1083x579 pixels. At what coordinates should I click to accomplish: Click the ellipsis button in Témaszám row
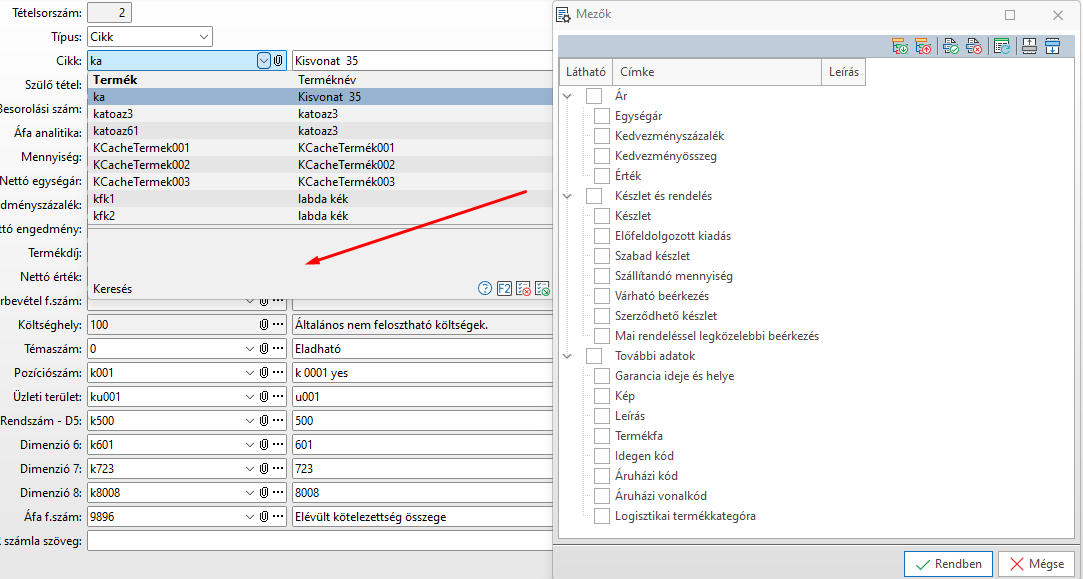278,349
